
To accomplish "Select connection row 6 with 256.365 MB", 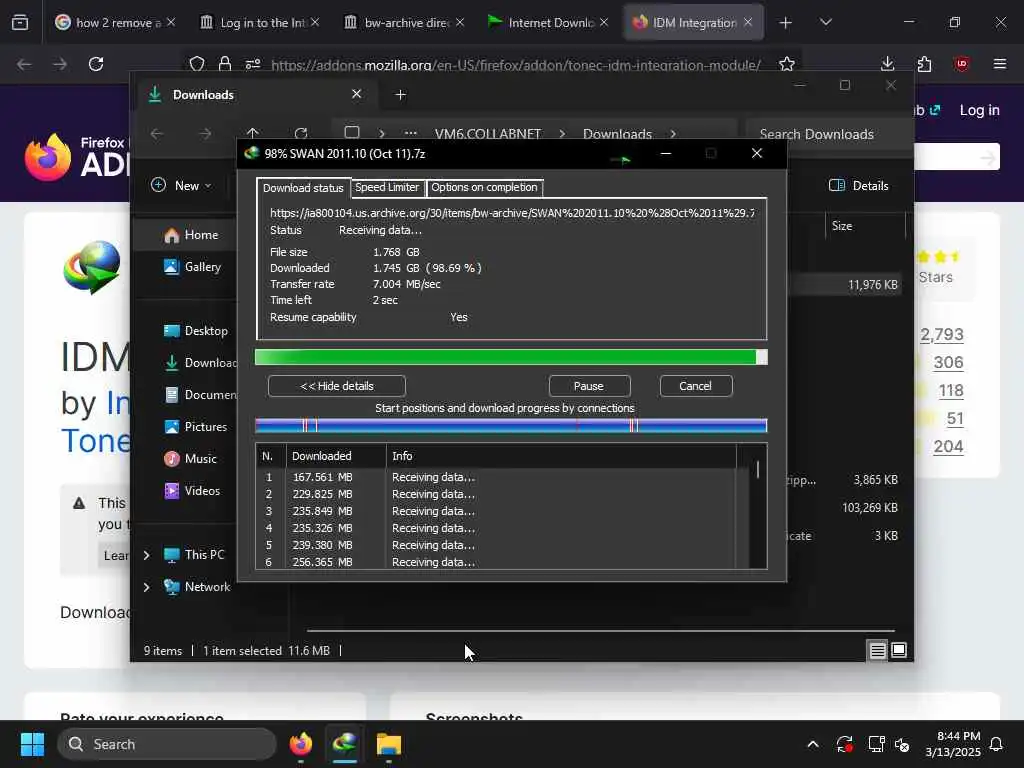I will (x=496, y=562).
